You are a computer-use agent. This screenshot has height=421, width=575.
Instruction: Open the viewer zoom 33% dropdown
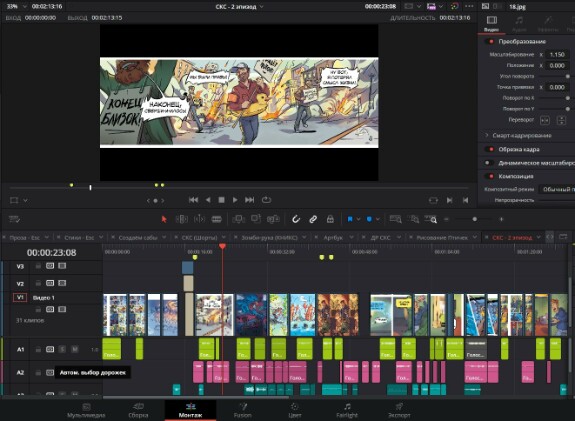coord(25,6)
